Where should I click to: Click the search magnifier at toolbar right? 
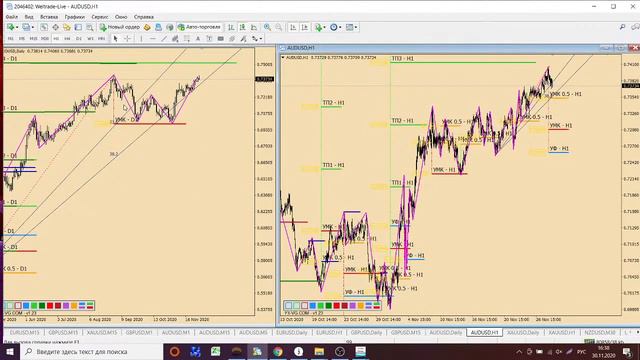pos(622,27)
